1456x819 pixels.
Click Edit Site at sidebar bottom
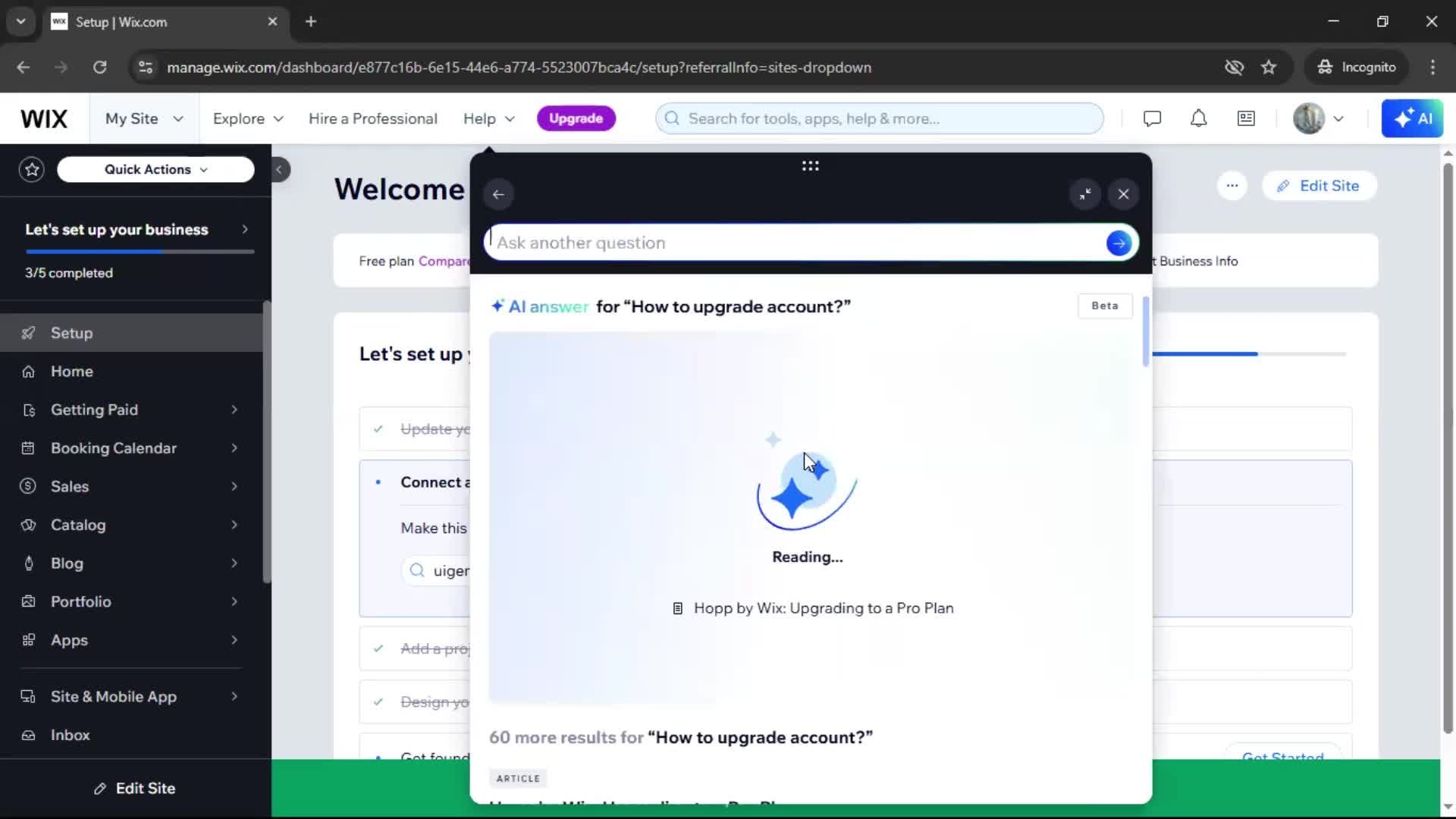[135, 789]
